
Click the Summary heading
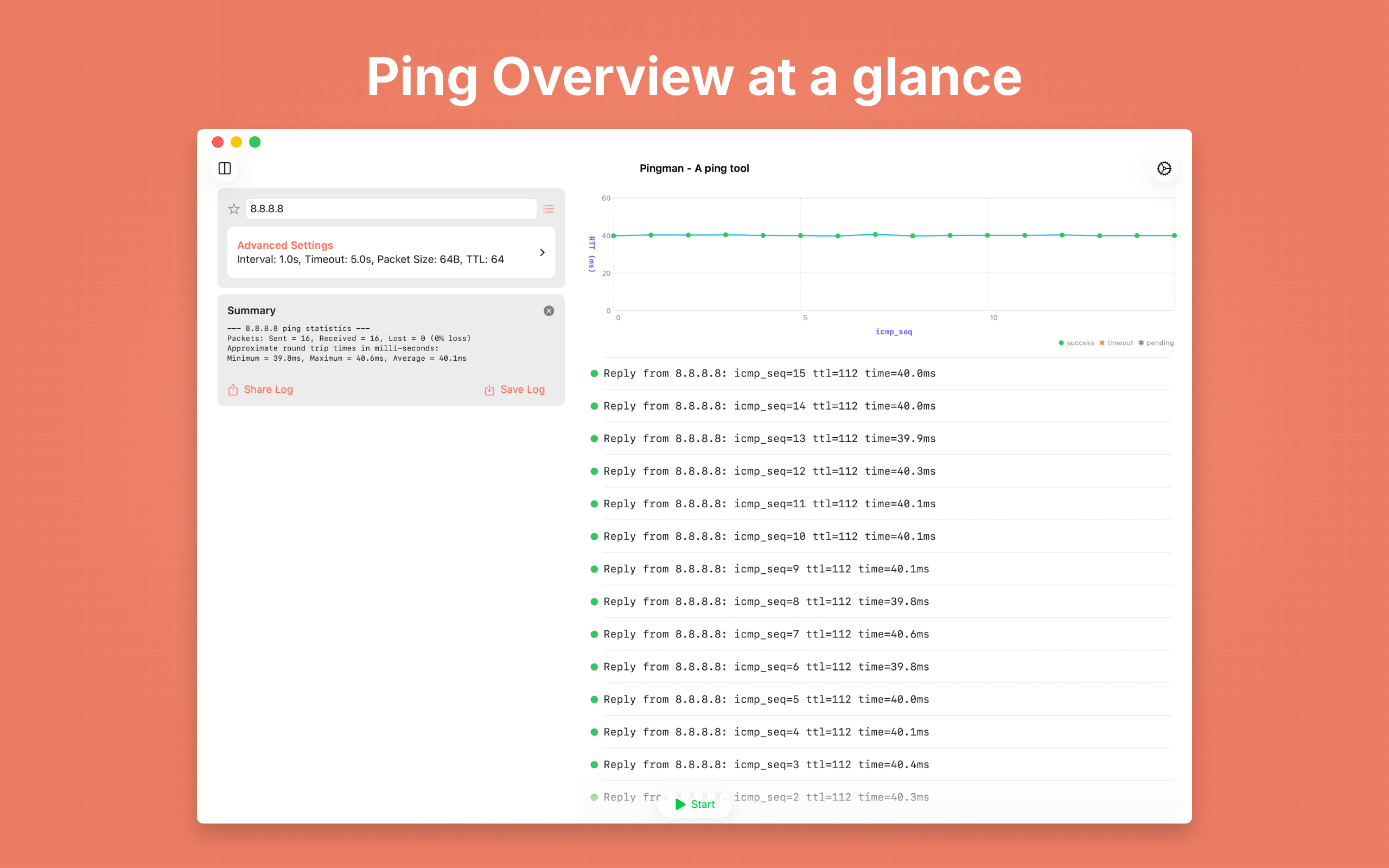[251, 310]
